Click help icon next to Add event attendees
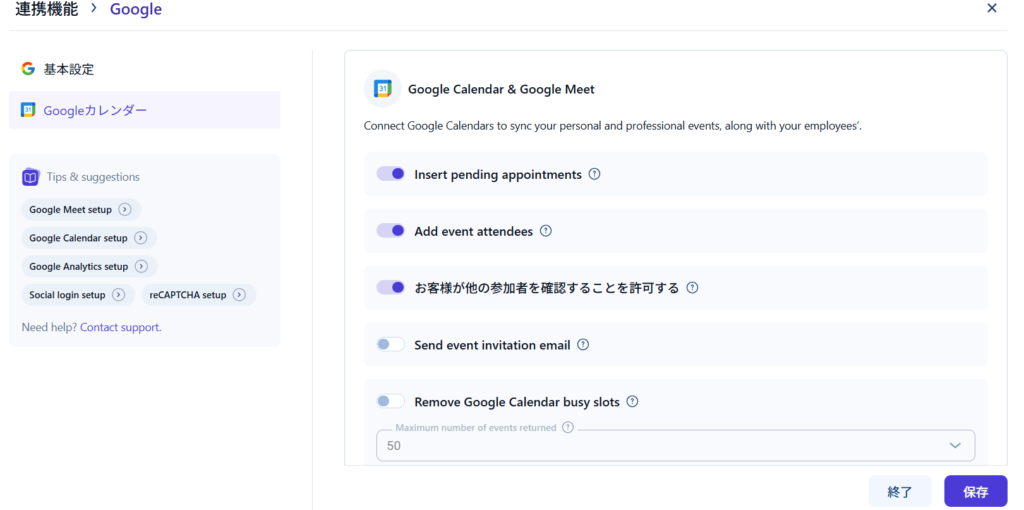Screen dimensions: 1024x510 546,231
